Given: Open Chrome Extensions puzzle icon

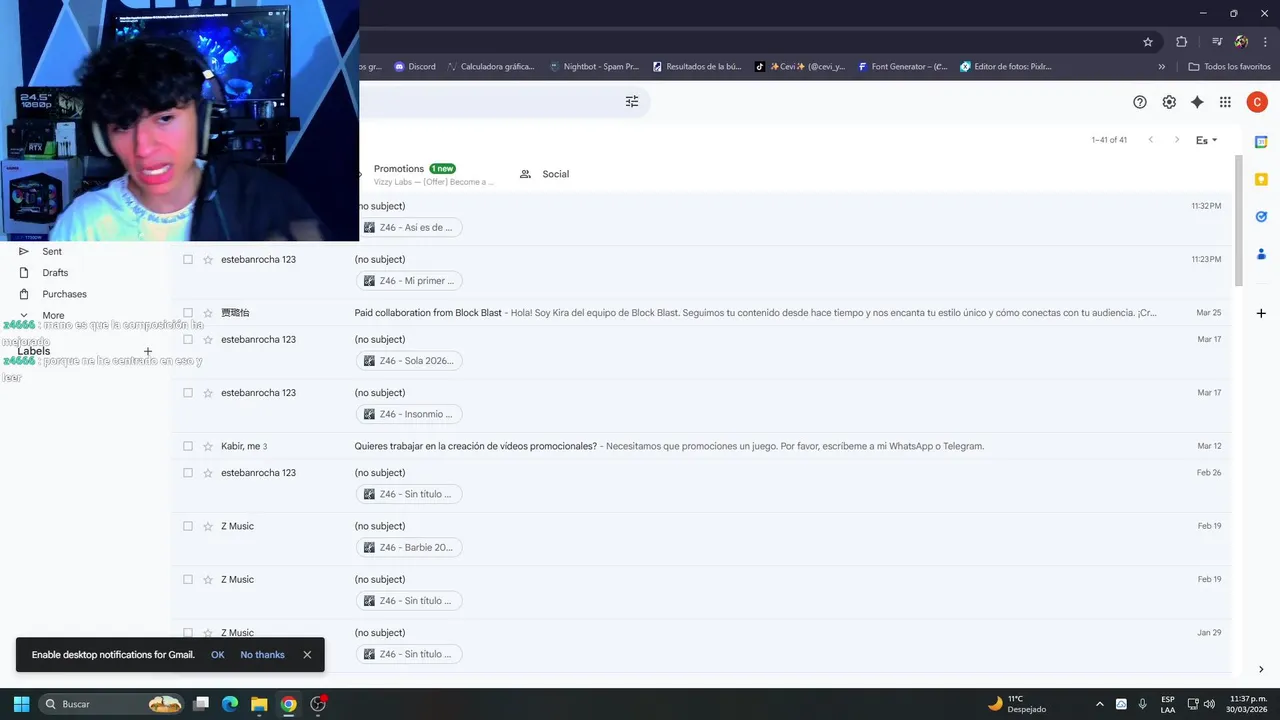Looking at the screenshot, I should (x=1182, y=42).
